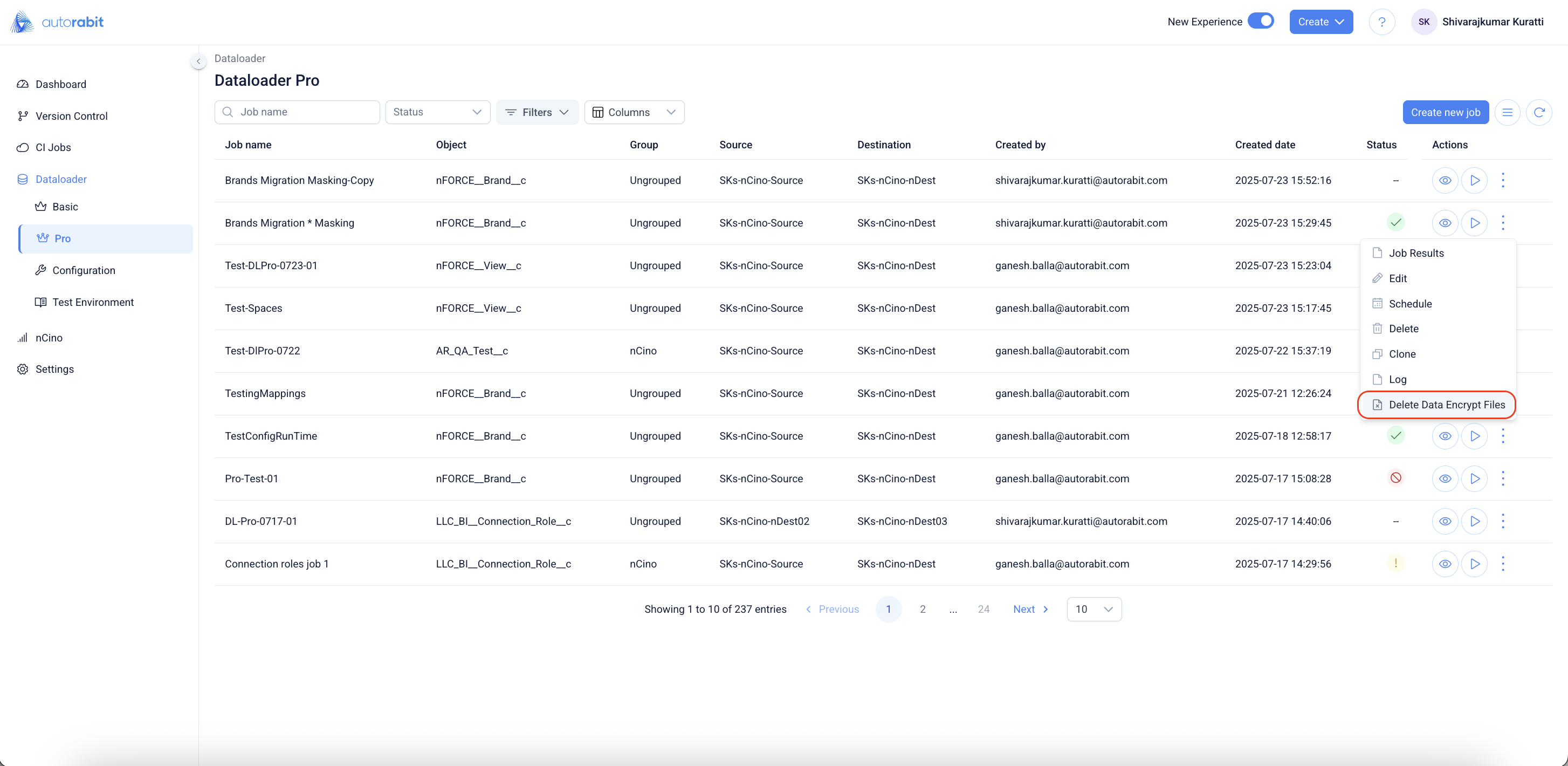Open the Status filter dropdown
1568x766 pixels.
[437, 112]
